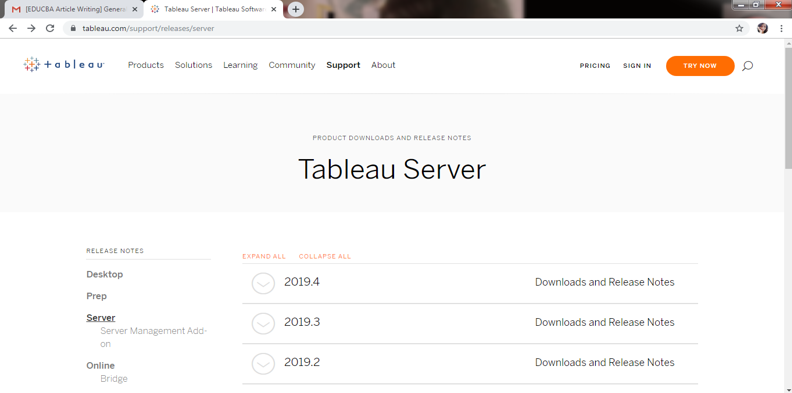Open Bridge sidebar link
The width and height of the screenshot is (792, 393).
114,379
